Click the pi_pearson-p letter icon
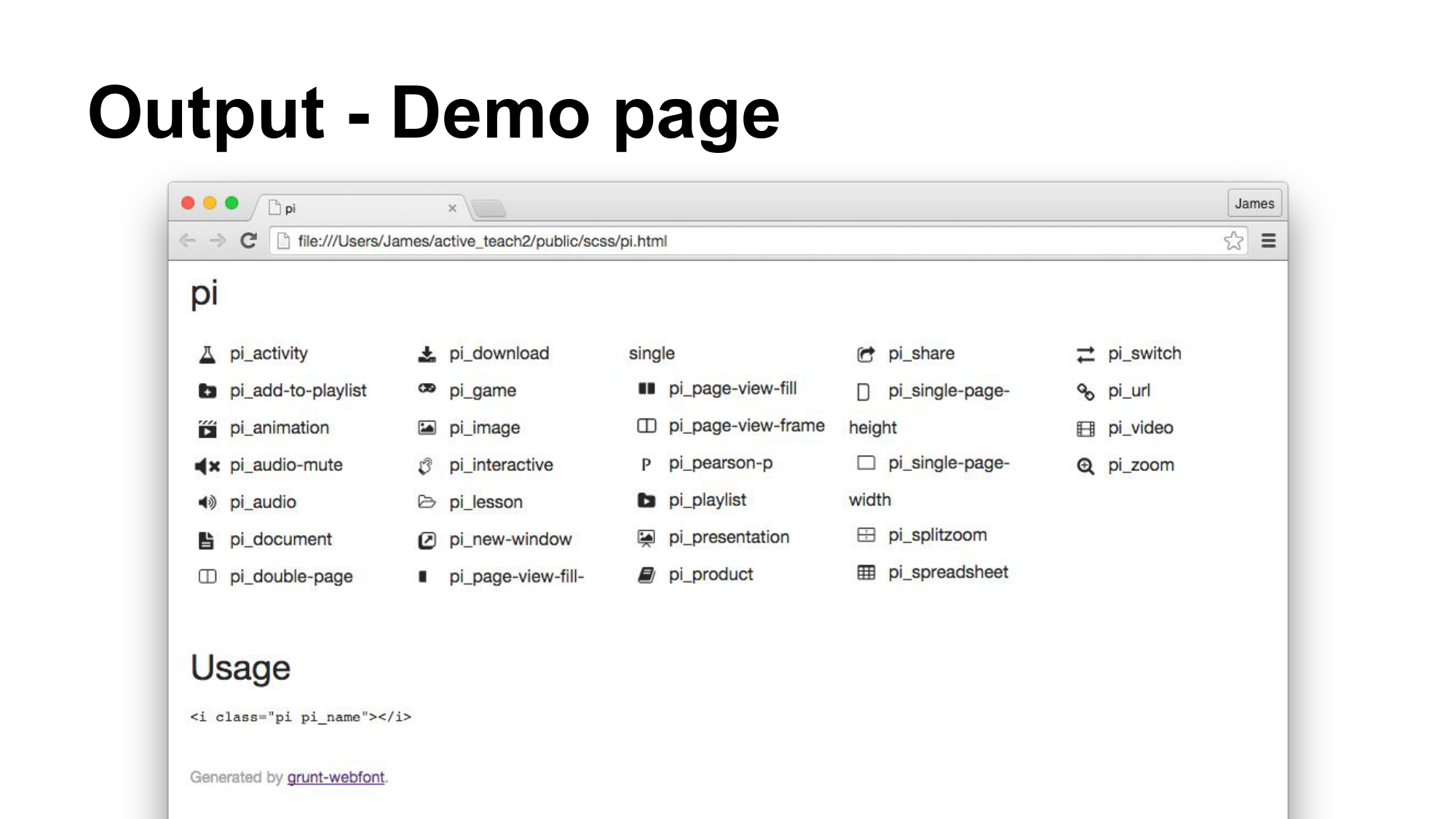 point(646,464)
